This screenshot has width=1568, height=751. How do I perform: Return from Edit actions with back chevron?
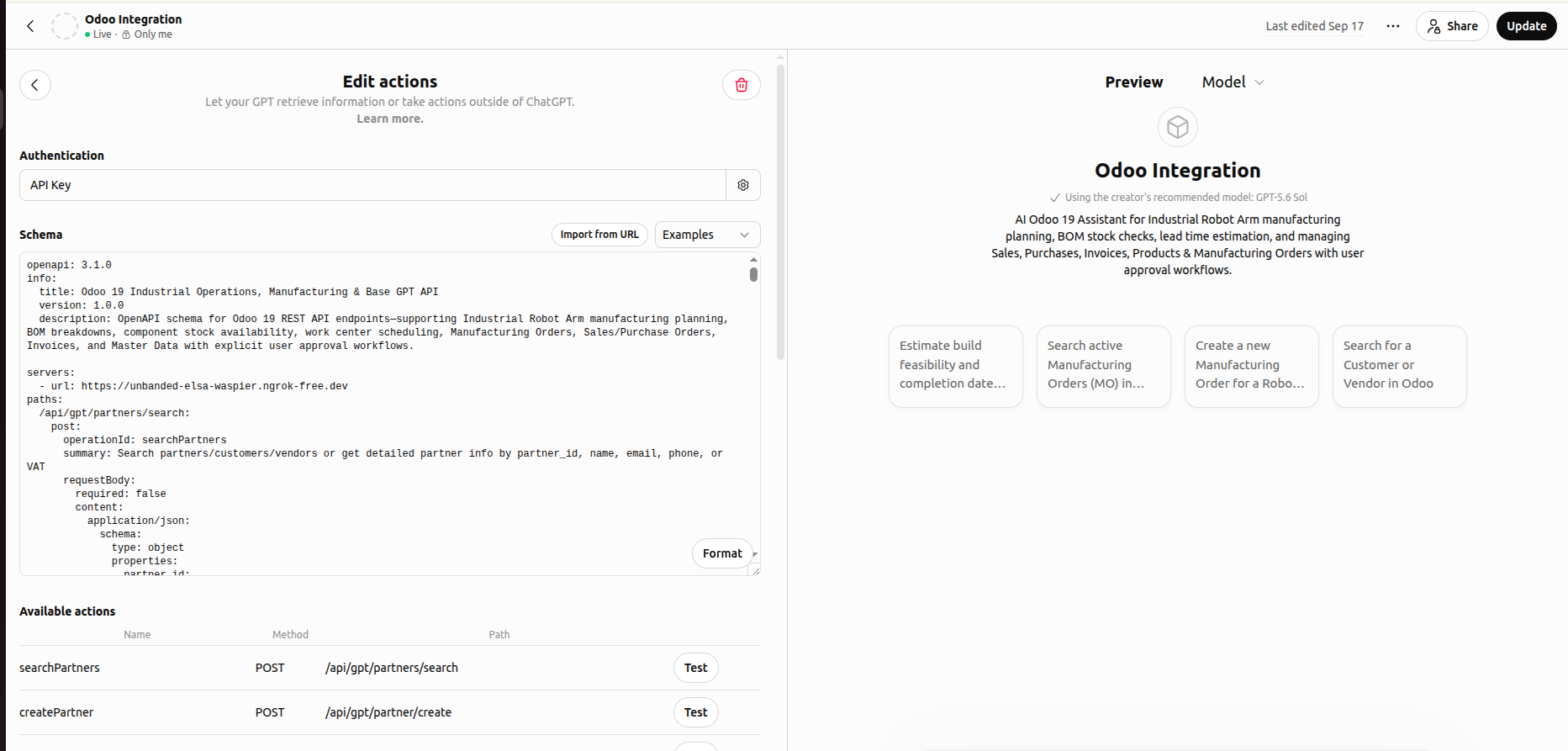[35, 85]
